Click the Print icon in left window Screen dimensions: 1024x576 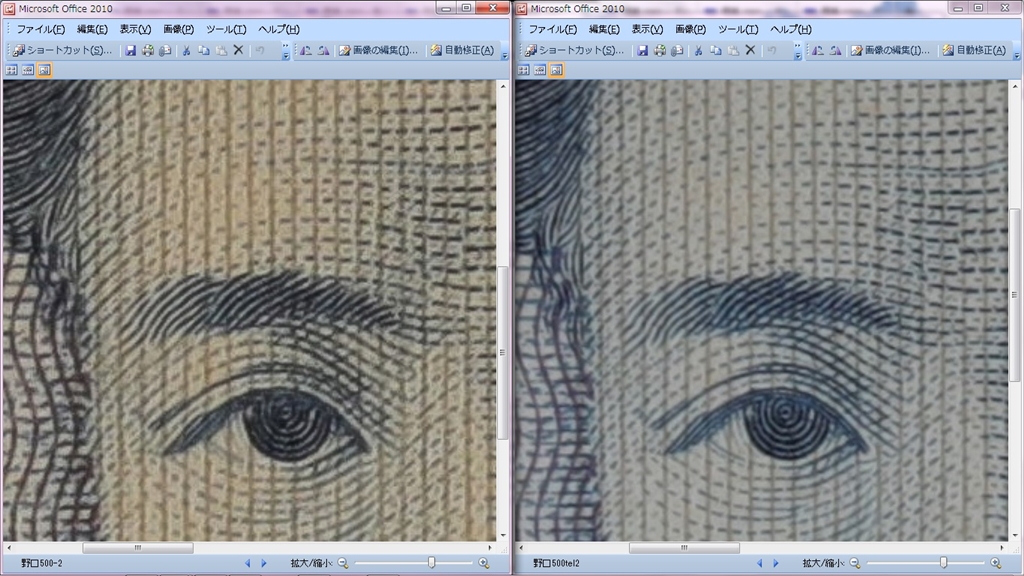tap(148, 50)
